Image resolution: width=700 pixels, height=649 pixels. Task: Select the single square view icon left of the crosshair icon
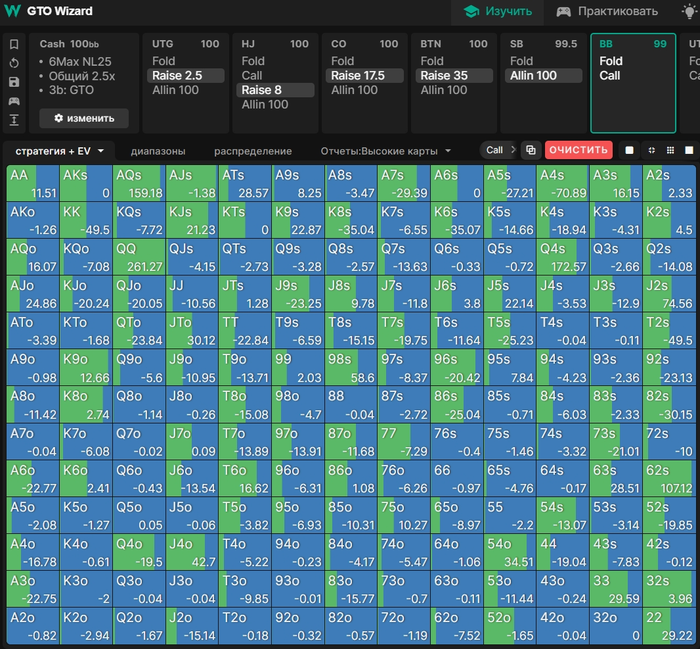point(629,150)
